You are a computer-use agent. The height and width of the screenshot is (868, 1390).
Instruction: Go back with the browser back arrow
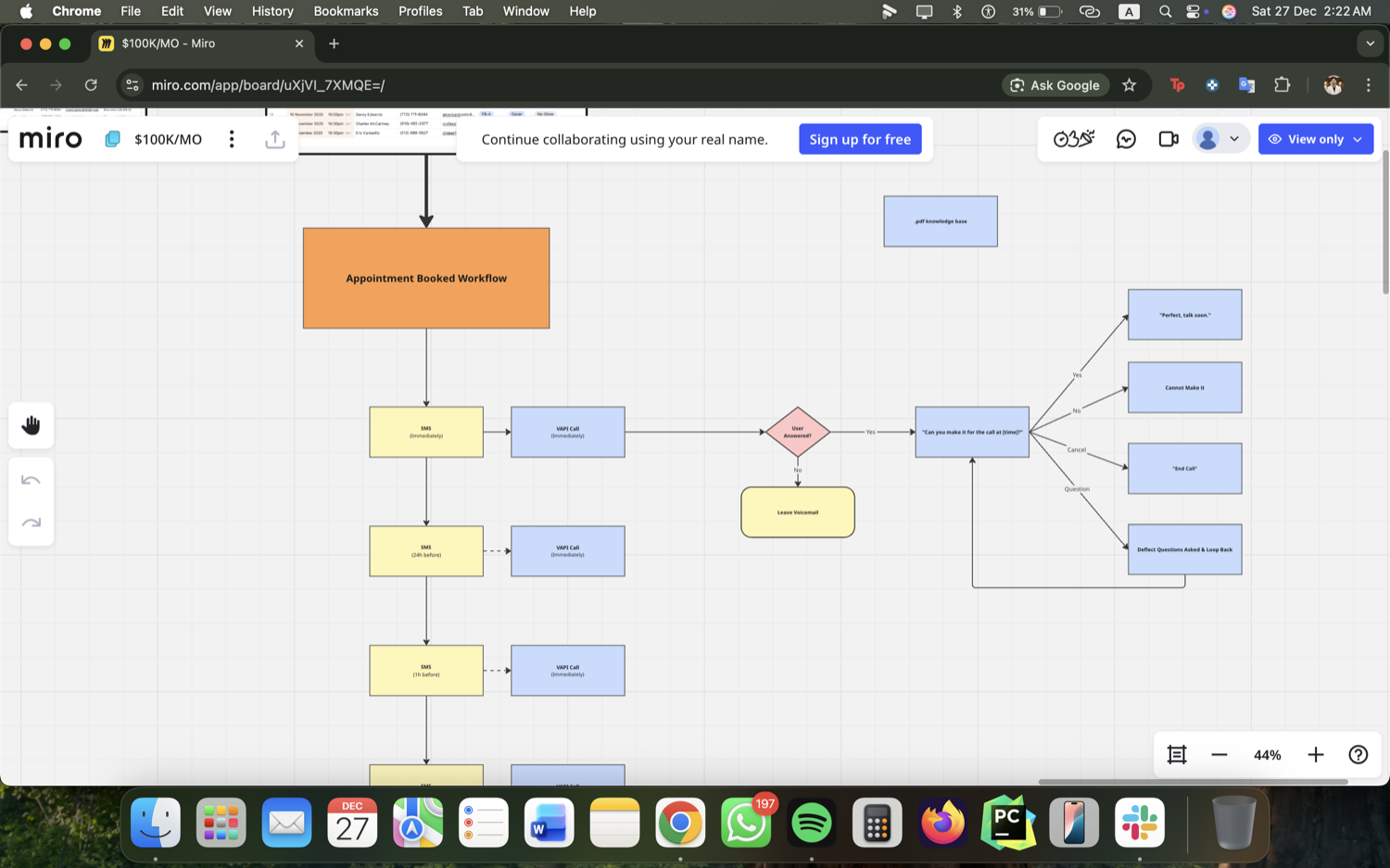pyautogui.click(x=21, y=85)
